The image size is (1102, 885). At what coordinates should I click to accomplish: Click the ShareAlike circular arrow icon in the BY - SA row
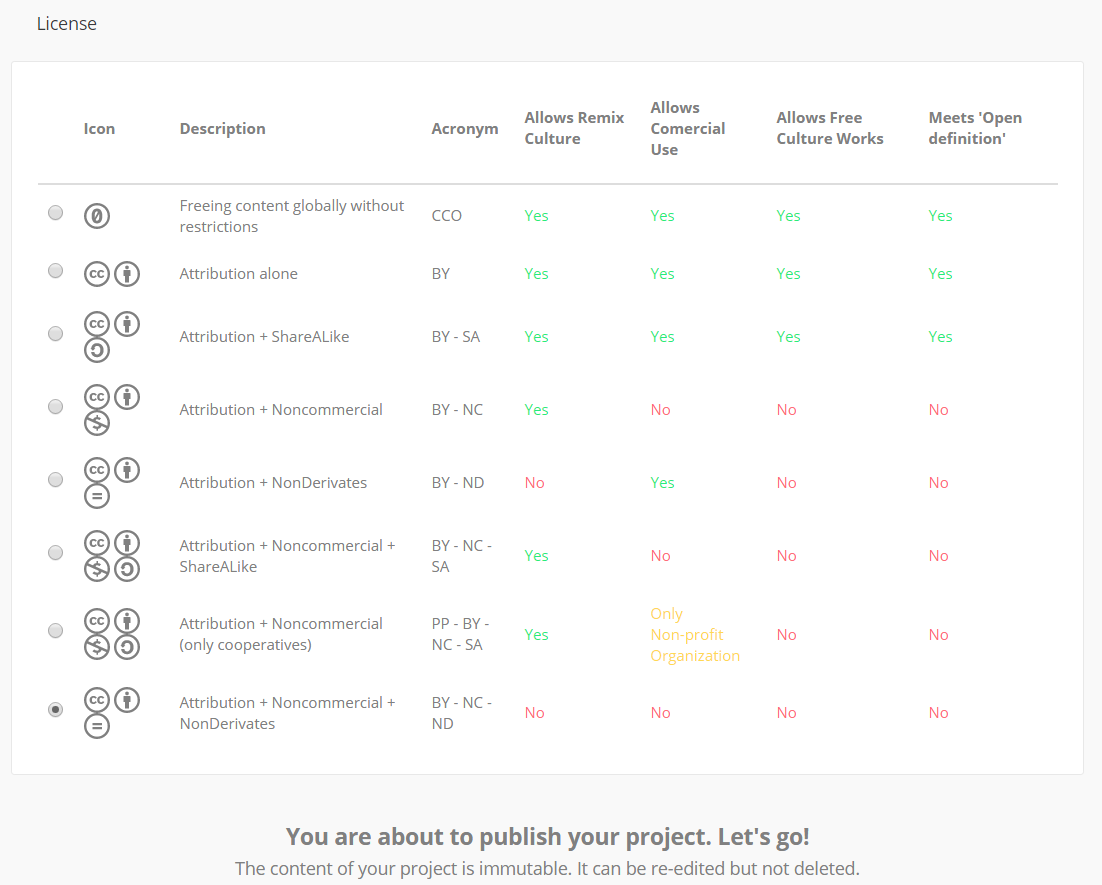pos(97,350)
